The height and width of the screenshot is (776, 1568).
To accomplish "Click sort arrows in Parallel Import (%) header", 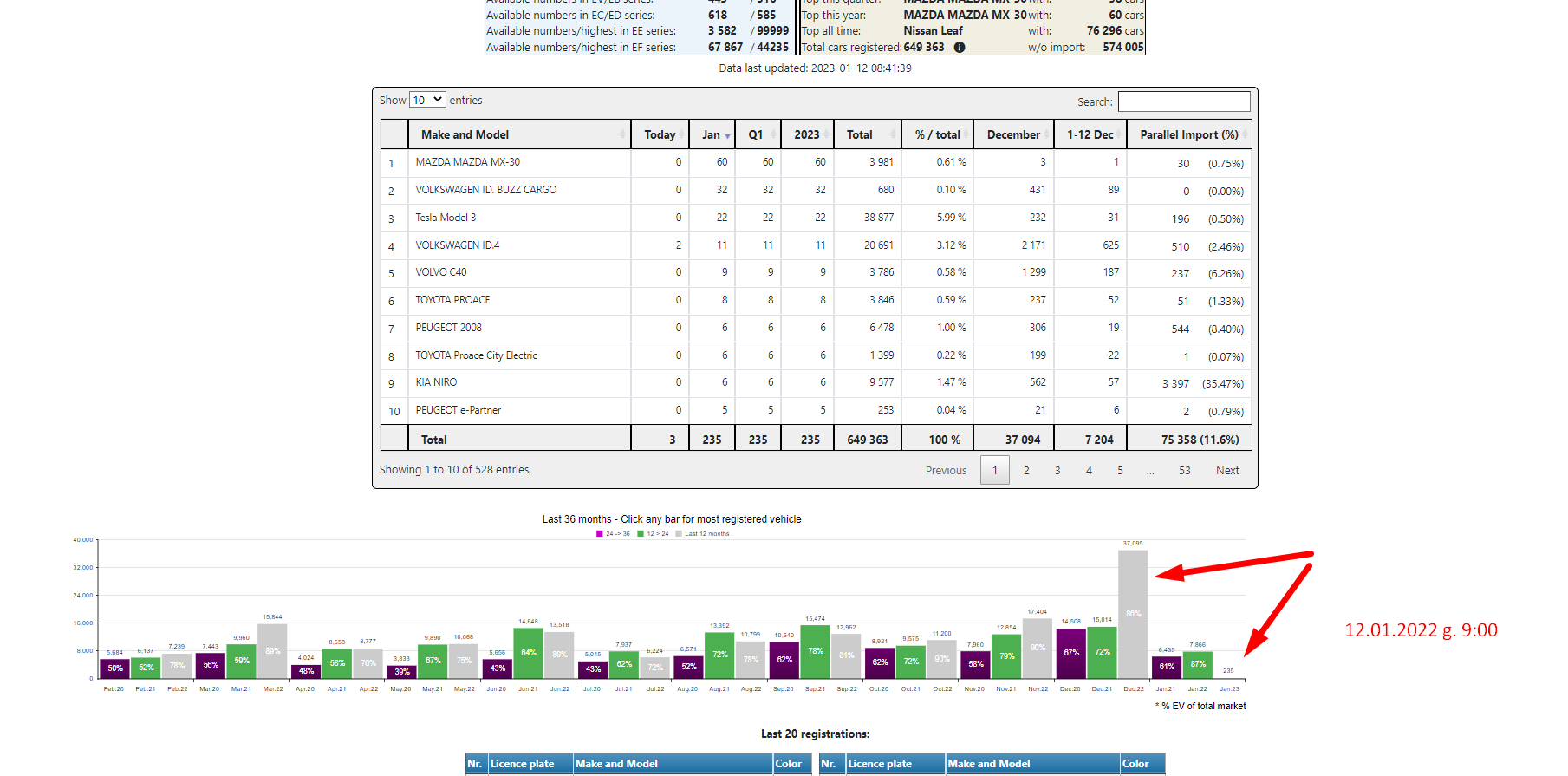I will (x=1245, y=134).
